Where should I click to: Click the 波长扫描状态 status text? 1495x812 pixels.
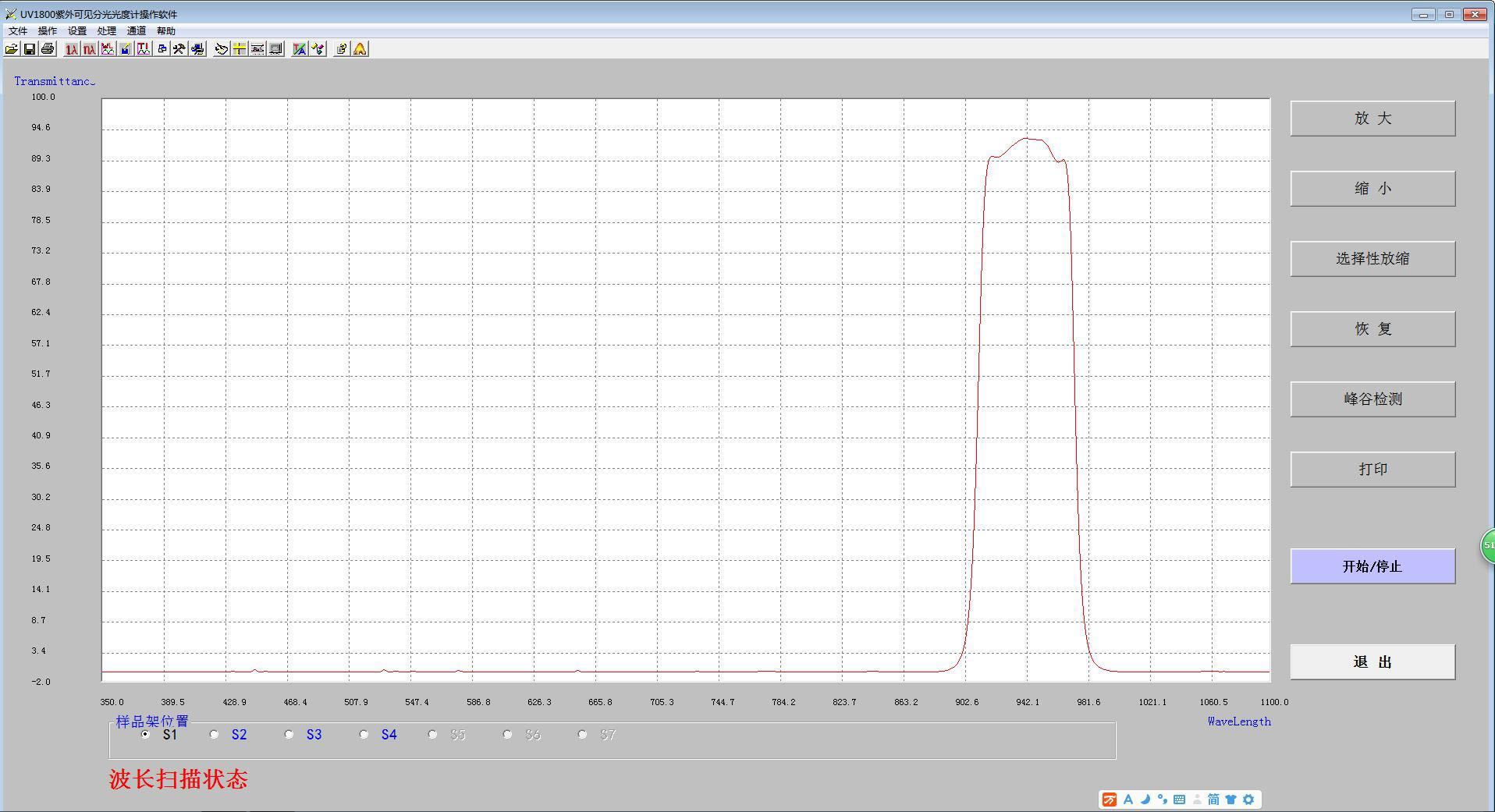pyautogui.click(x=179, y=779)
